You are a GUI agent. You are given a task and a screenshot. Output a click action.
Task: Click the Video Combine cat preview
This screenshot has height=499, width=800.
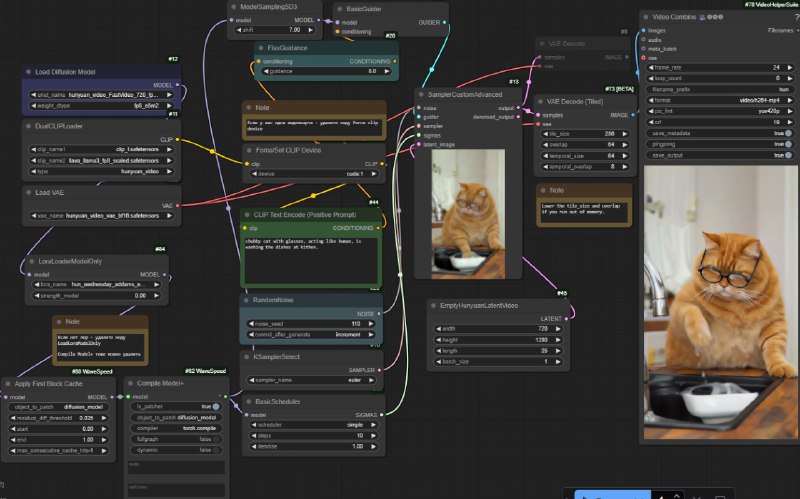click(x=720, y=302)
